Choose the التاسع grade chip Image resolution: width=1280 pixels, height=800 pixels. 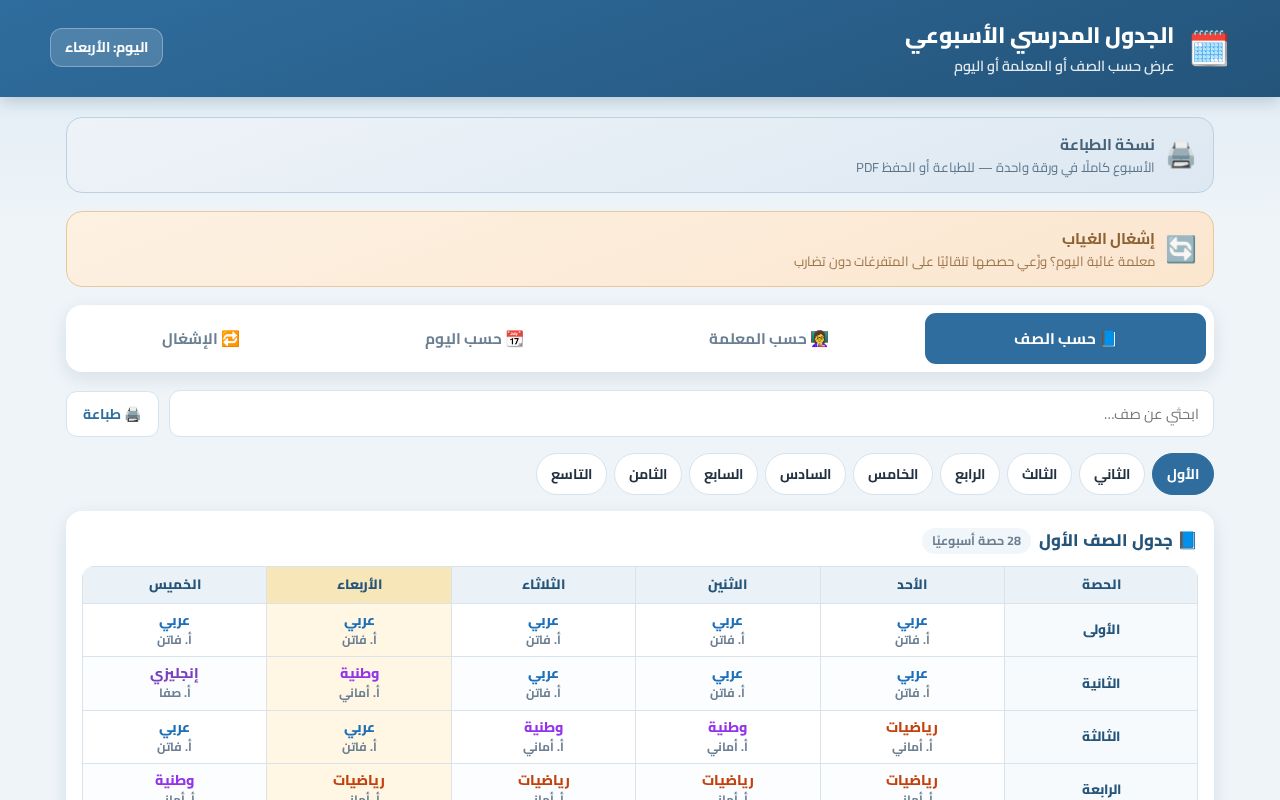click(571, 474)
